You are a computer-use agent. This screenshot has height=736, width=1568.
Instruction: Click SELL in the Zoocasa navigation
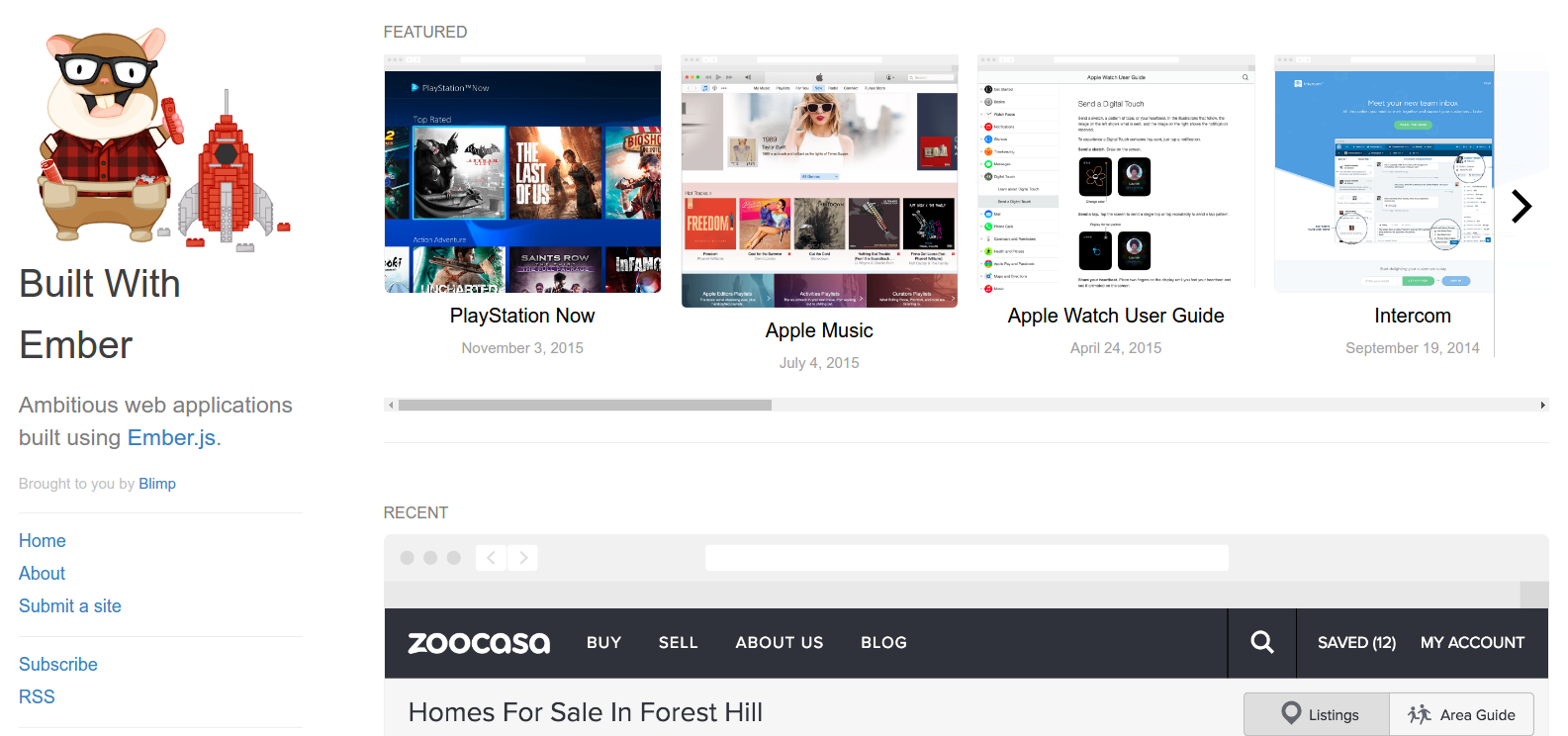tap(679, 643)
